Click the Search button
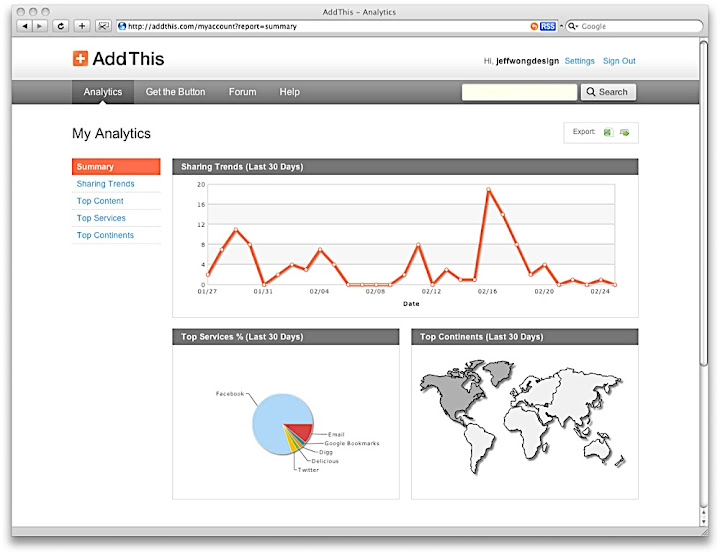Screen dimensions: 720x554 [x=608, y=92]
